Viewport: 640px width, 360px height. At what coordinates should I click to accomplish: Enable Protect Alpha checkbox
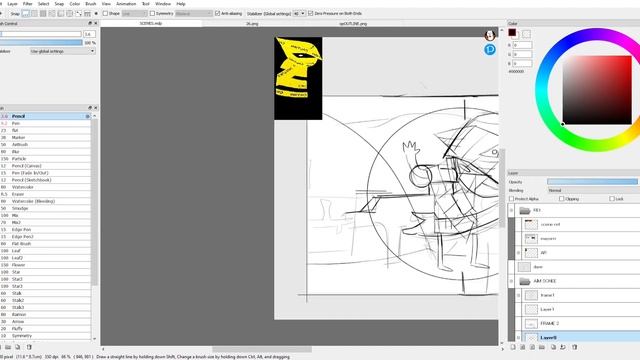tap(511, 199)
